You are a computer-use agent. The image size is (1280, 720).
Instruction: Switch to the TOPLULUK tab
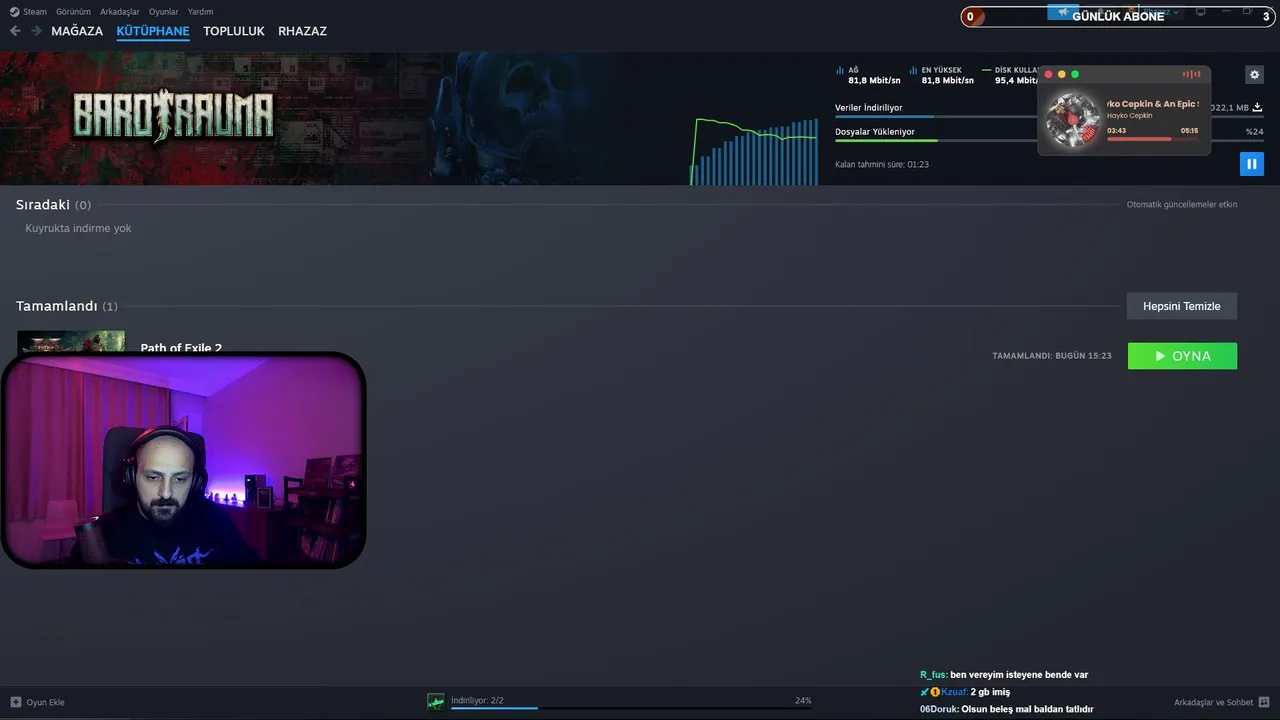pyautogui.click(x=234, y=31)
